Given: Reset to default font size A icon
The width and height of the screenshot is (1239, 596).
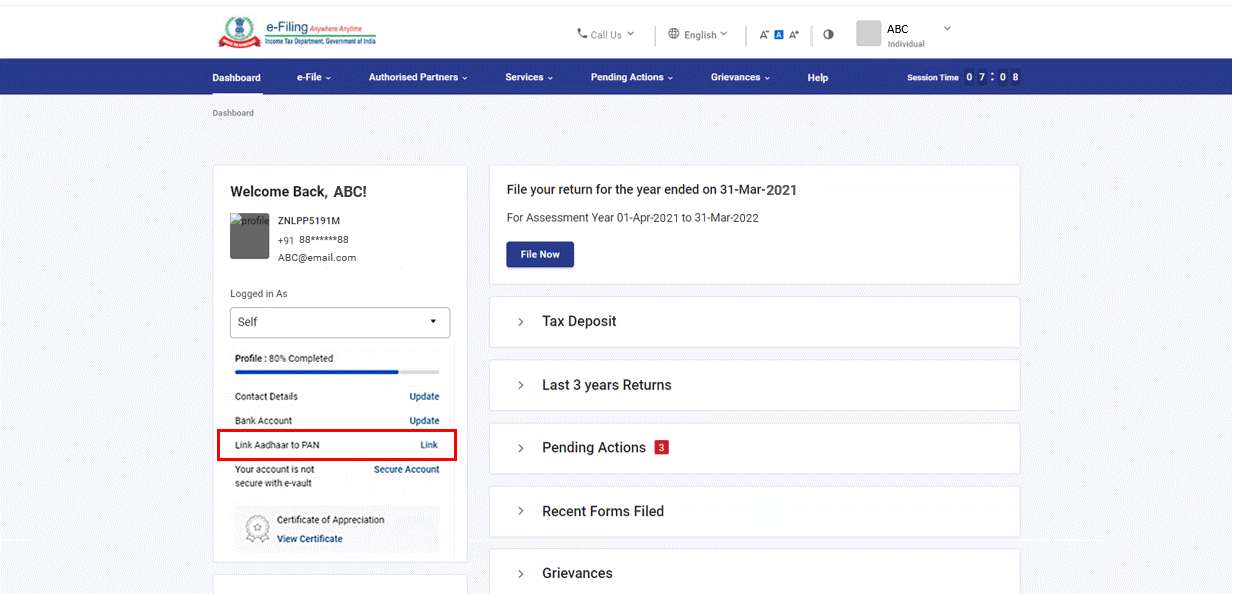Looking at the screenshot, I should (779, 35).
